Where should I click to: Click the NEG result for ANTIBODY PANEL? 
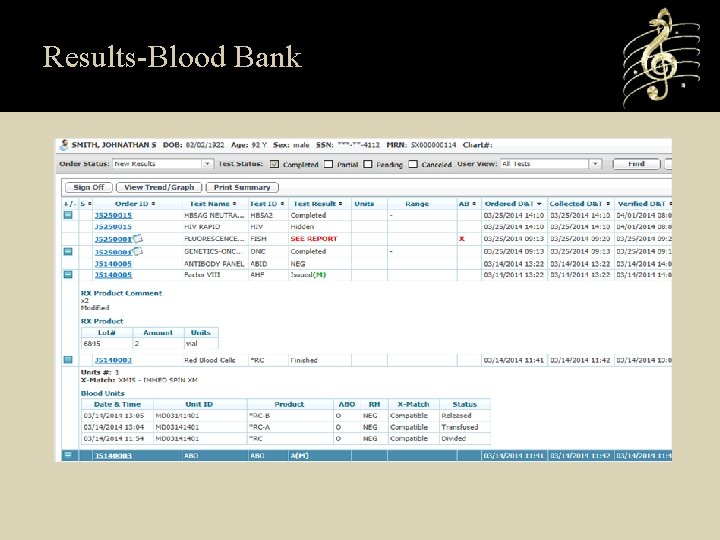[x=298, y=264]
